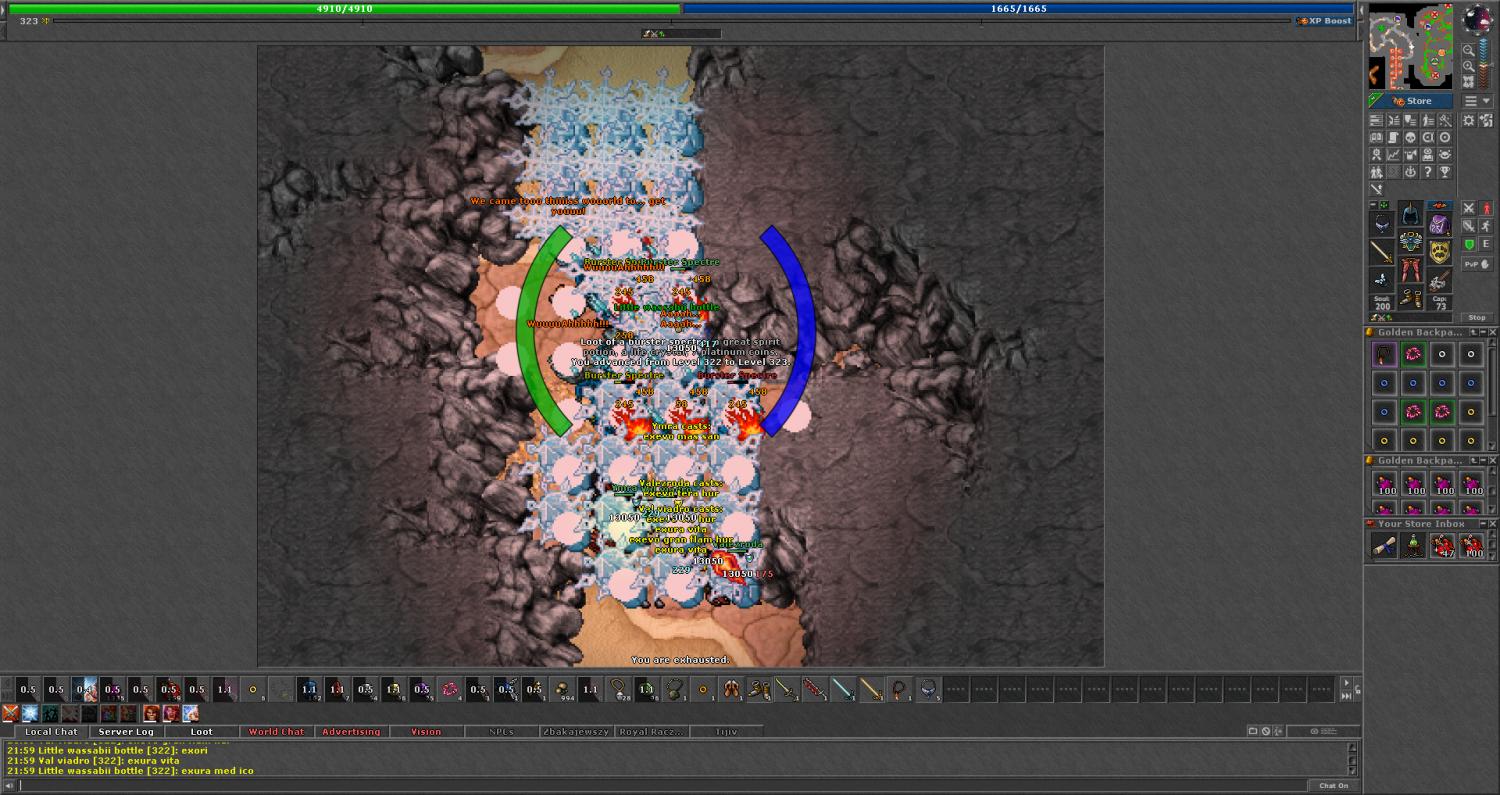Select the amulet equipment slot

(1381, 224)
